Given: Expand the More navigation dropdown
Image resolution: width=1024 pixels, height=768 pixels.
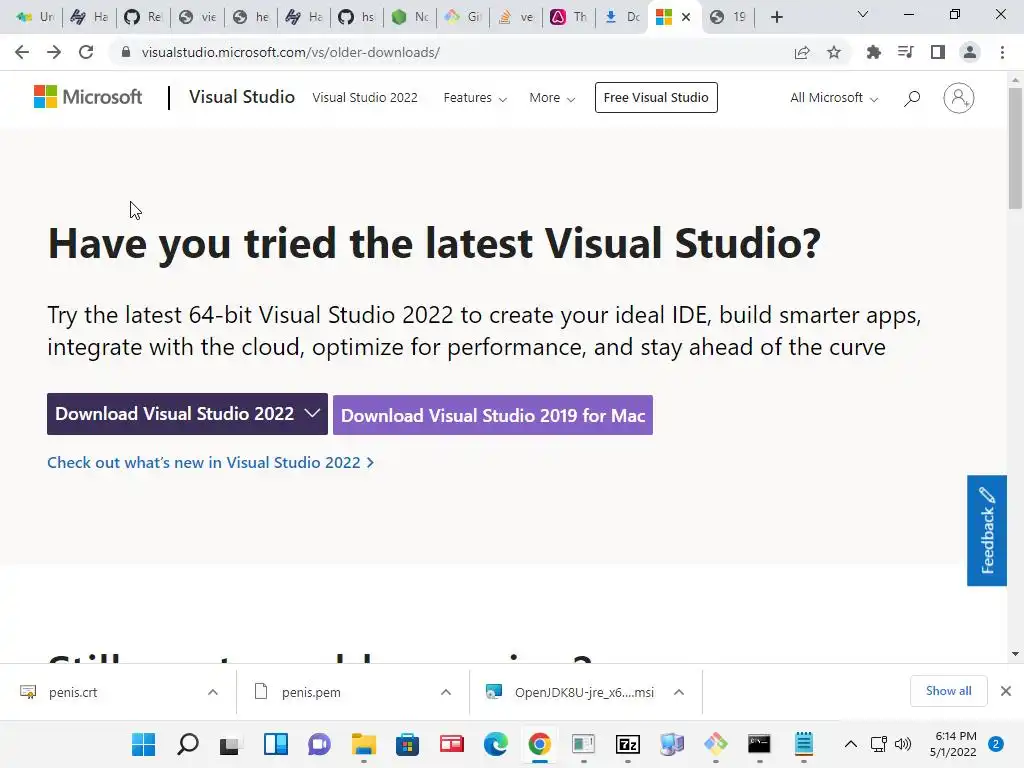Looking at the screenshot, I should pos(552,98).
